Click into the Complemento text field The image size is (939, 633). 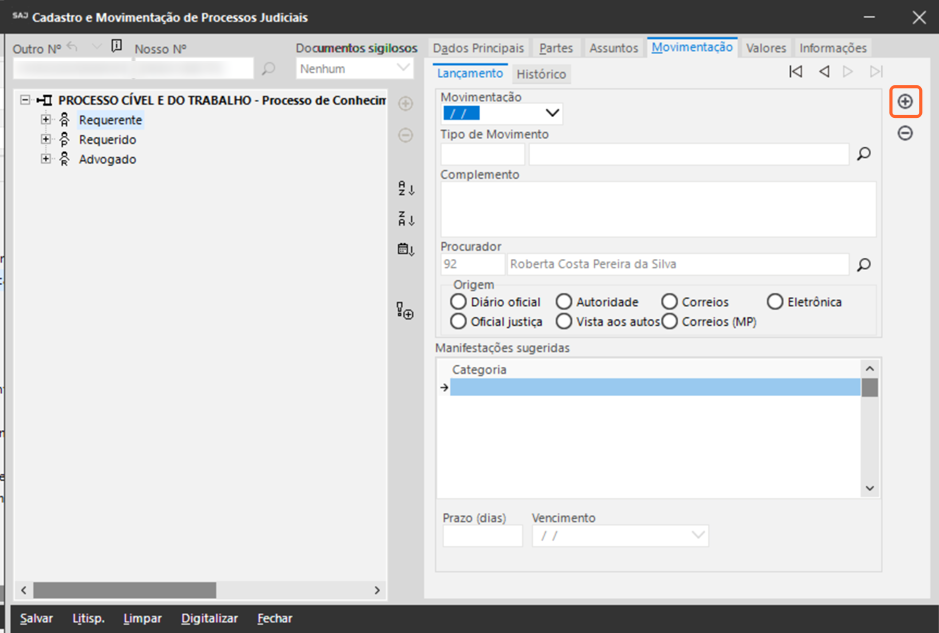(657, 209)
